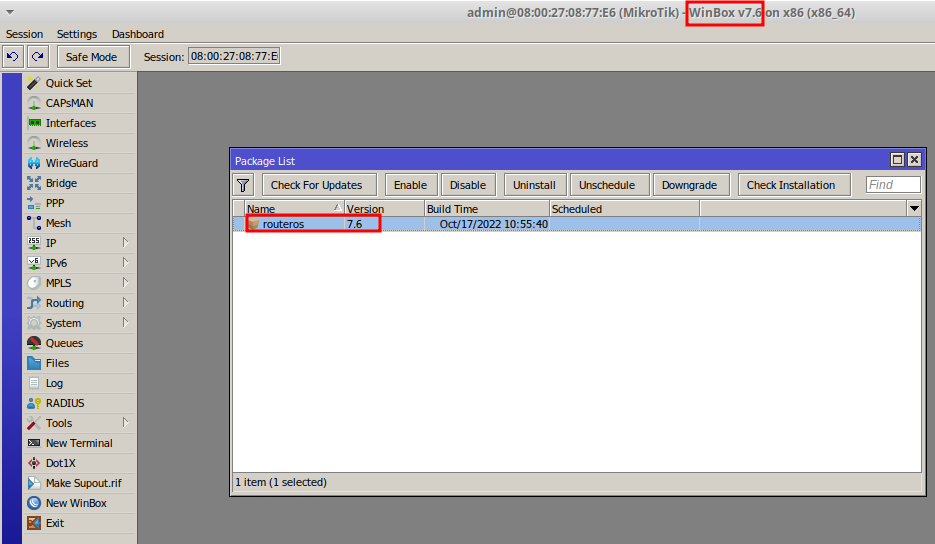Click the System gear icon
Viewport: 935px width, 544px height.
click(x=34, y=323)
